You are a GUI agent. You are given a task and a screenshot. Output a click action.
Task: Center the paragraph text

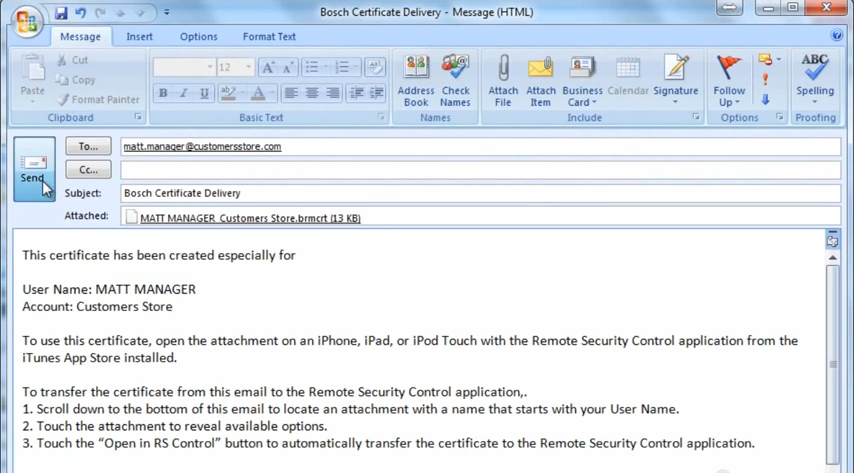[x=312, y=93]
